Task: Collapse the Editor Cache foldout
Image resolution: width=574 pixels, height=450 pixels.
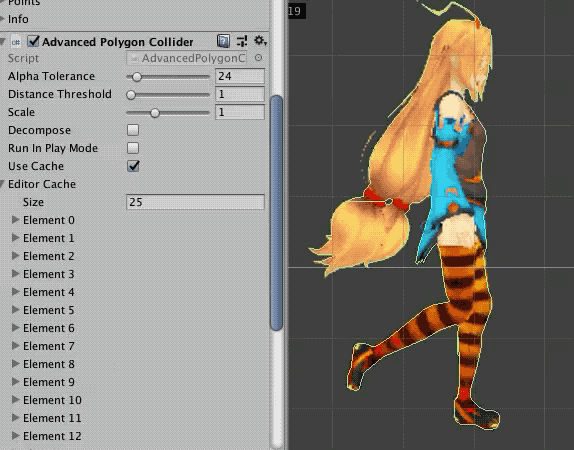Action: click(3, 184)
